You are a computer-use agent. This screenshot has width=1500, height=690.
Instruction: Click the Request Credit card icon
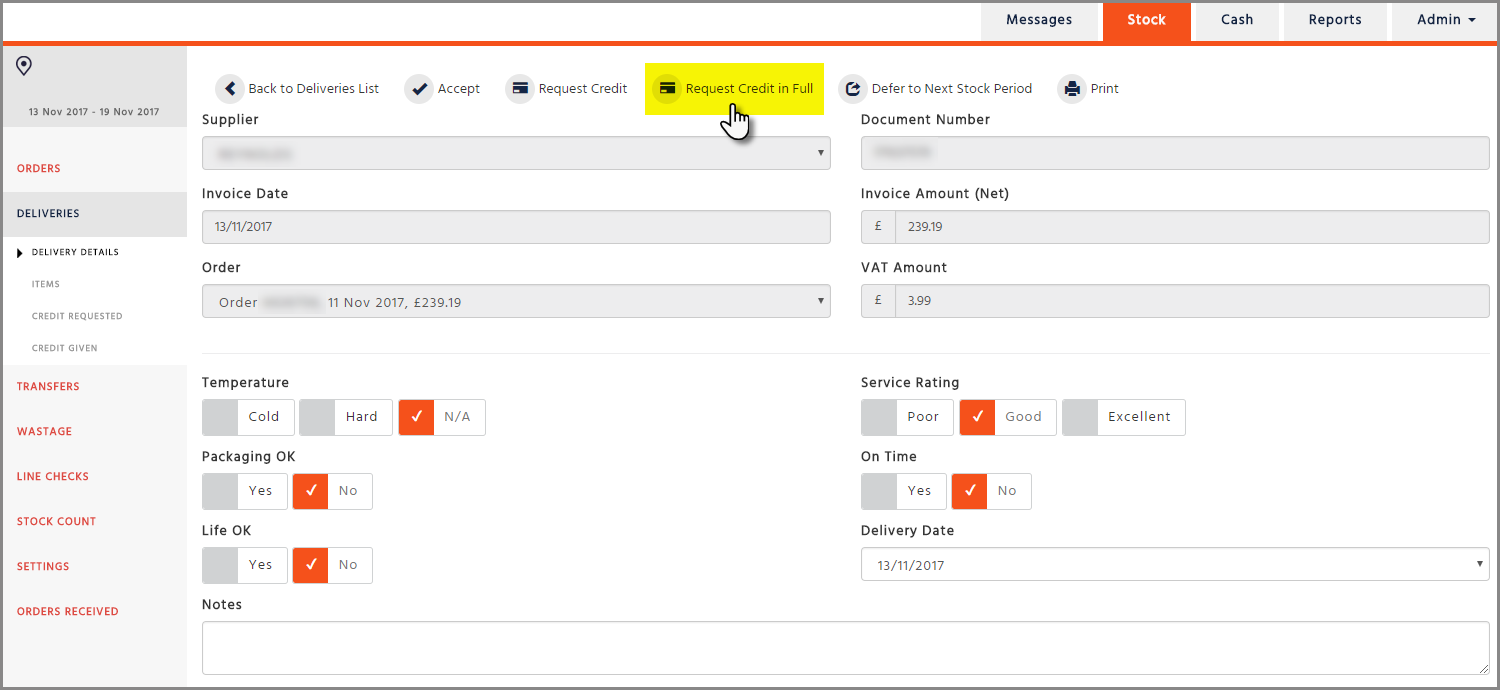pyautogui.click(x=520, y=89)
